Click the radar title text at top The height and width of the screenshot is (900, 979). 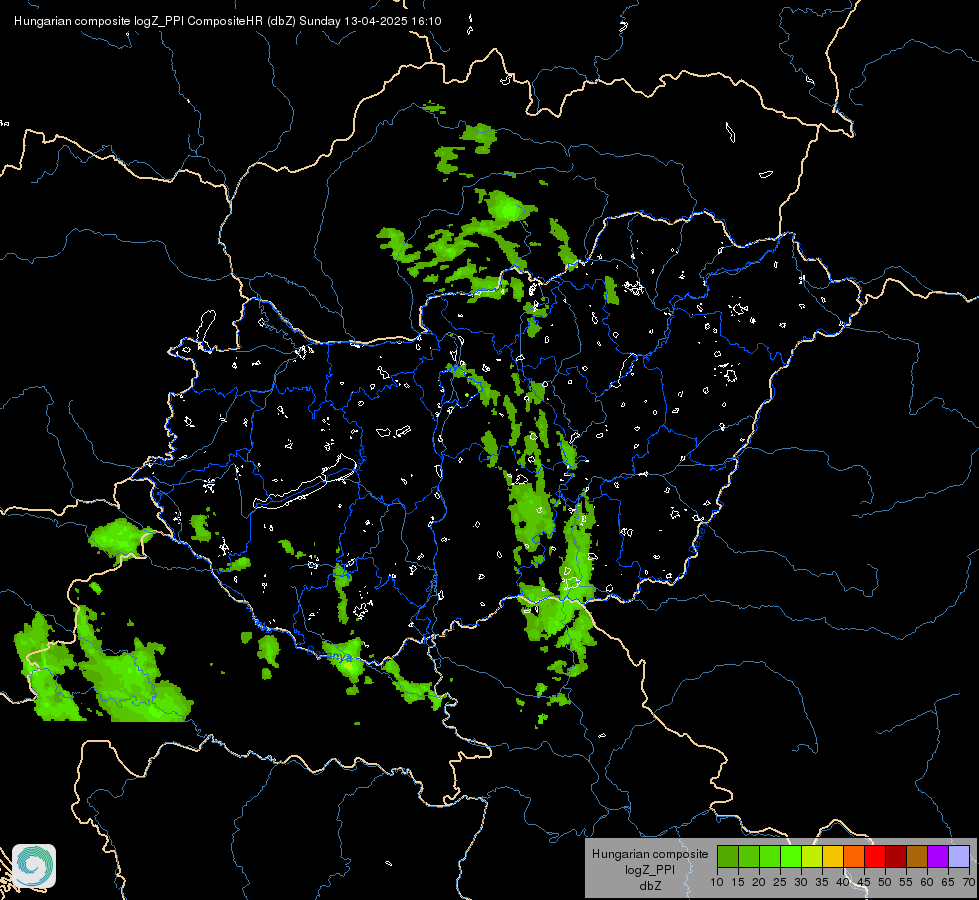coord(227,21)
